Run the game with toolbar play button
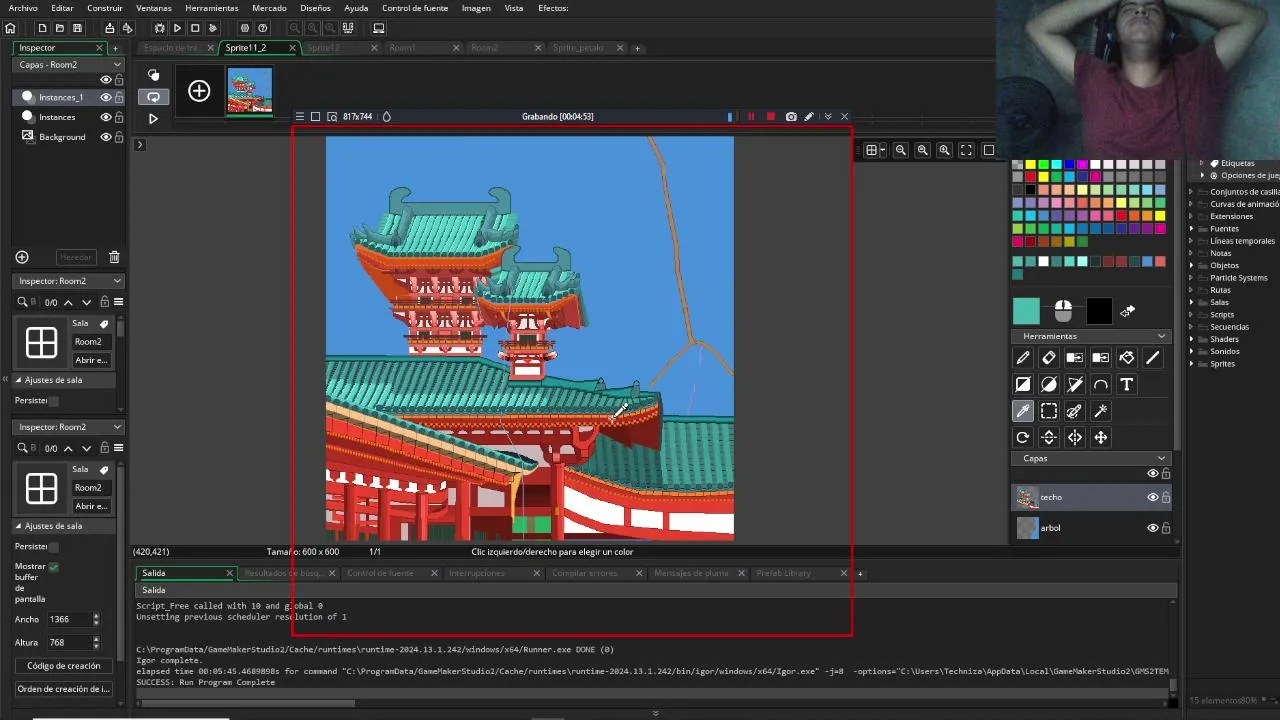This screenshot has height=720, width=1280. click(177, 28)
